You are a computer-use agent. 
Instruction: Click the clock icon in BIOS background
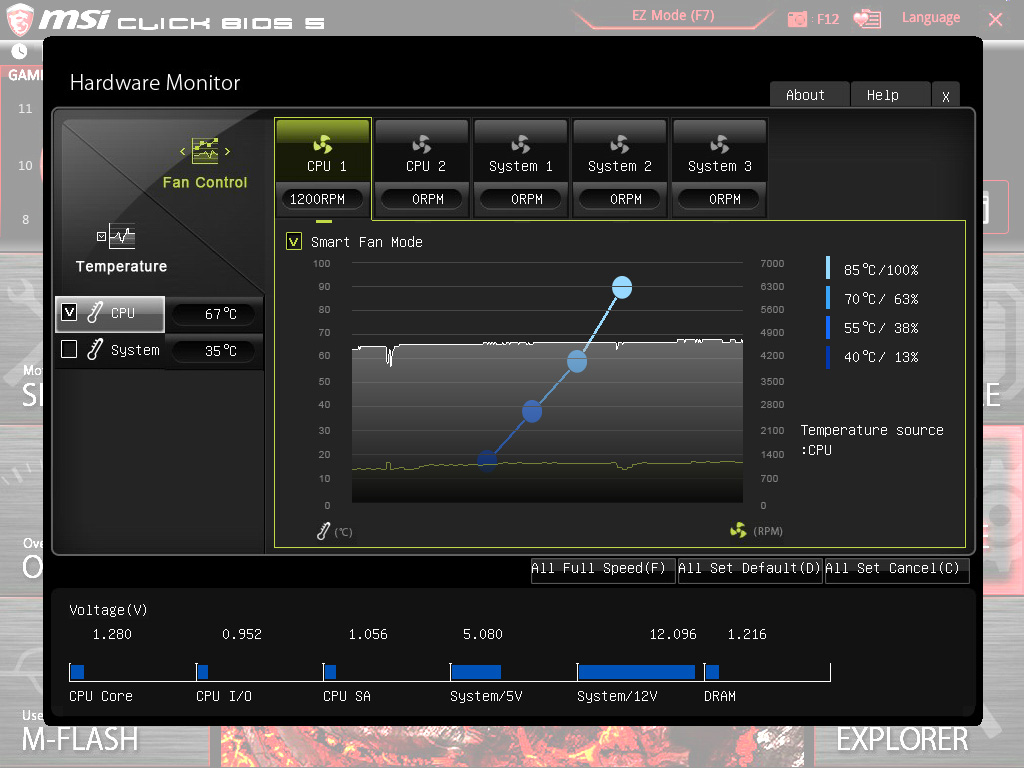pos(19,51)
